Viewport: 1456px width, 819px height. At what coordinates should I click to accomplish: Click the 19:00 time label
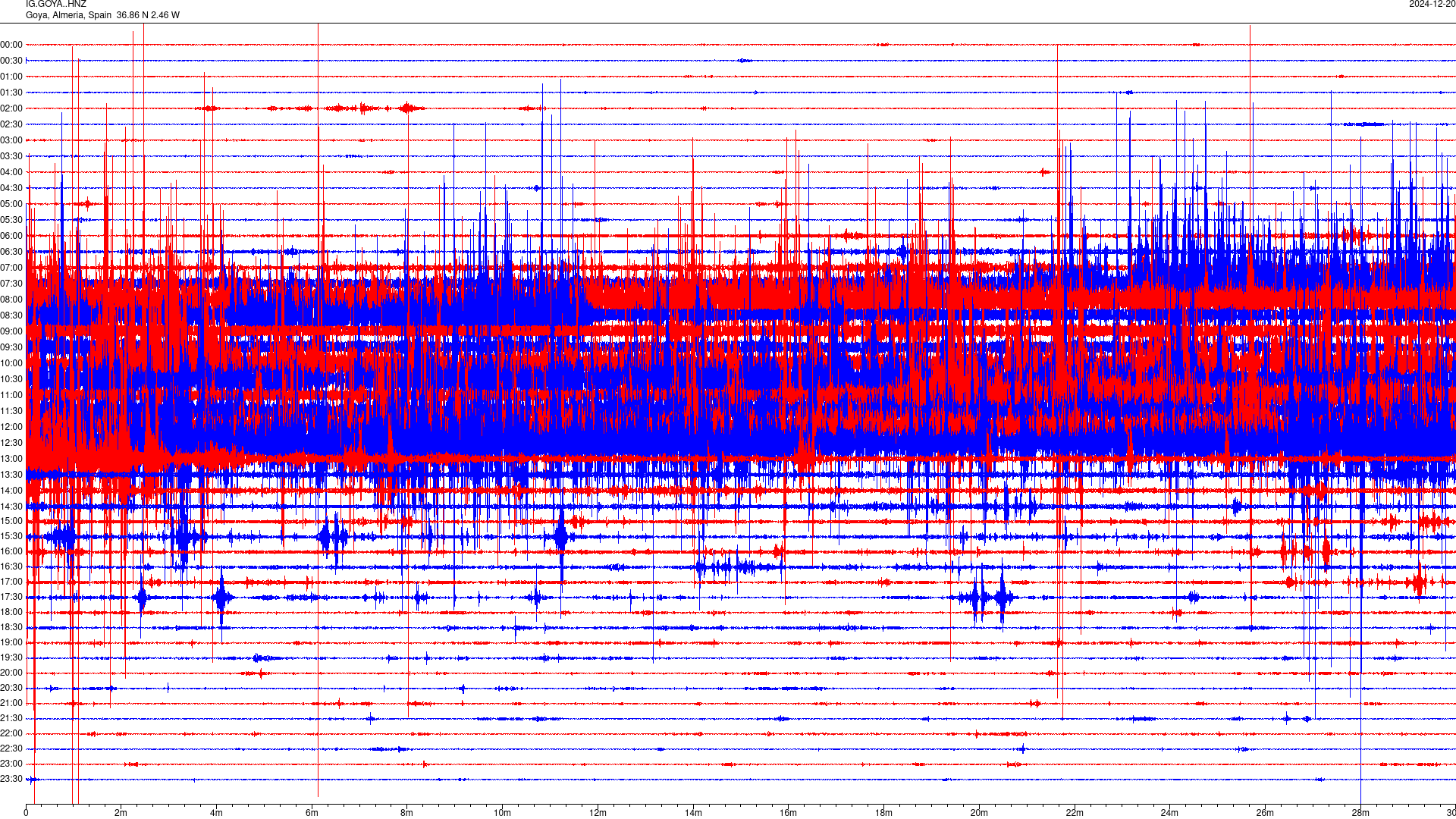(x=11, y=642)
